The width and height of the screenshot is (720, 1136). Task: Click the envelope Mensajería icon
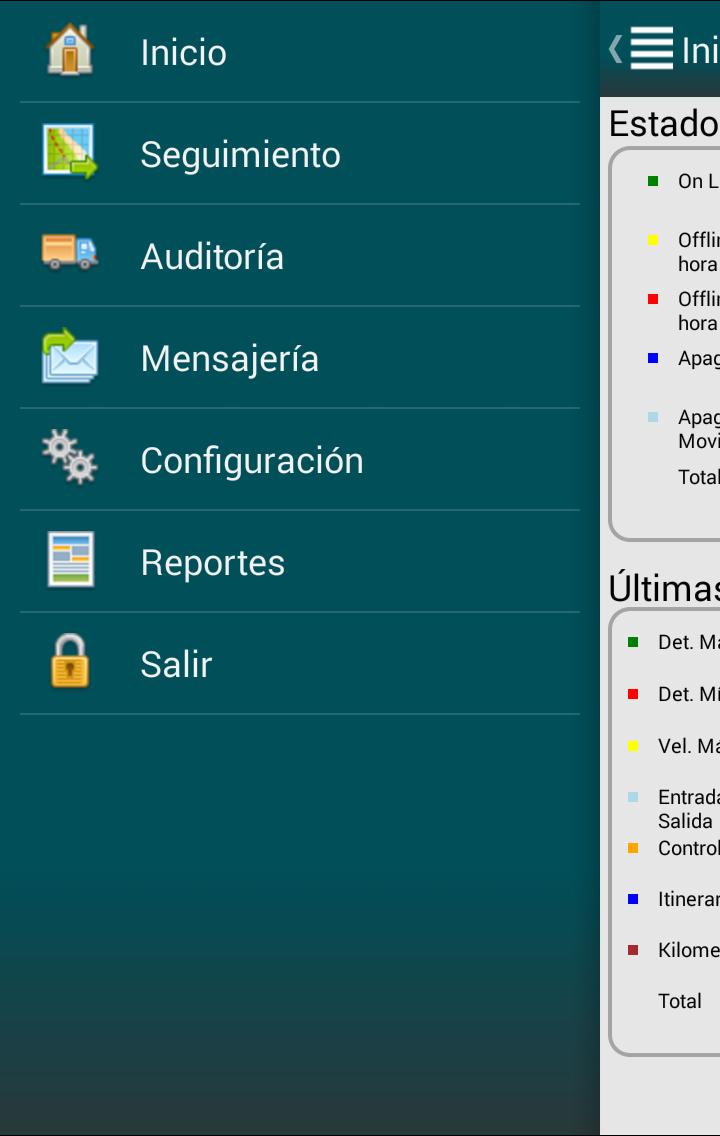point(70,356)
